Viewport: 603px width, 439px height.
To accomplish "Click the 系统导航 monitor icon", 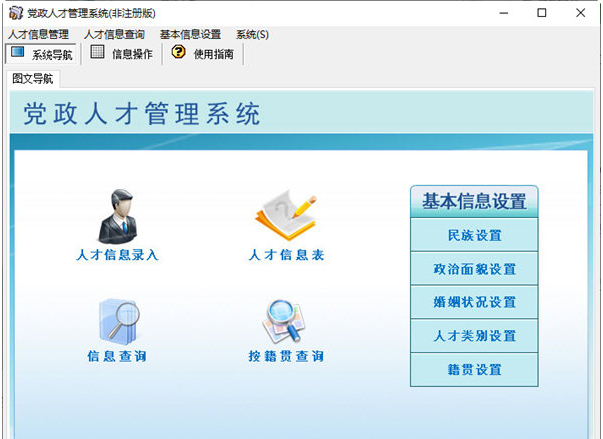I will (18, 52).
